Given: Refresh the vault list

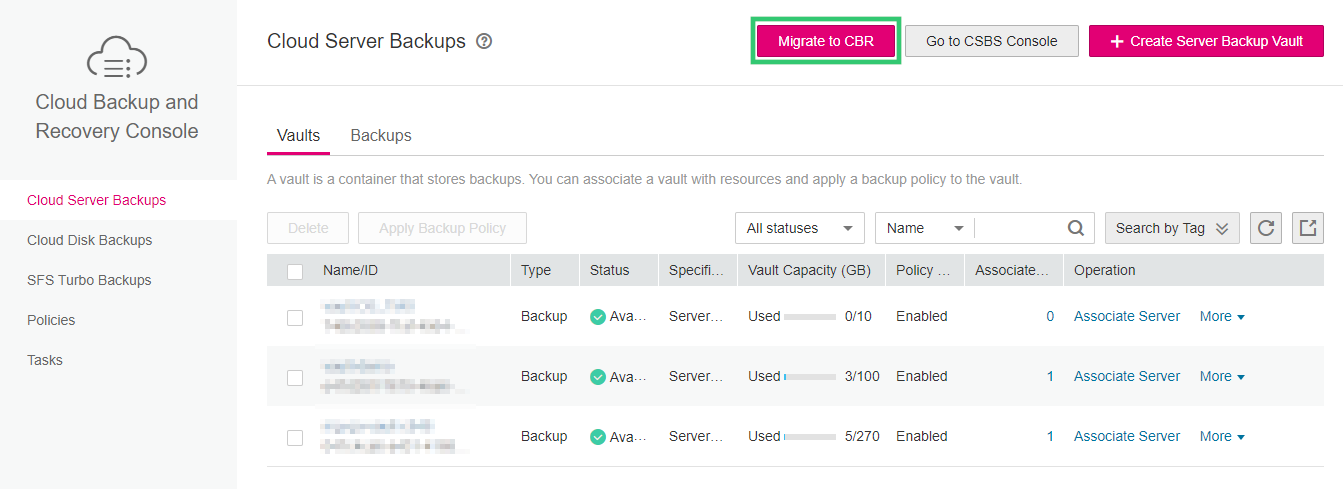Looking at the screenshot, I should click(x=1266, y=228).
